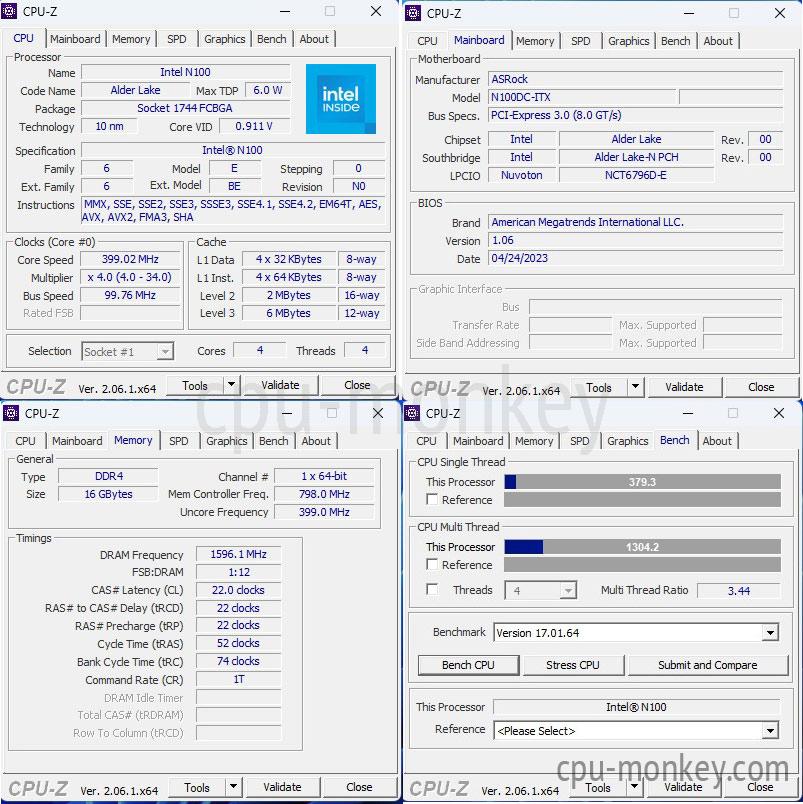Click Tools button in Memory window
The image size is (803, 804).
tap(197, 787)
